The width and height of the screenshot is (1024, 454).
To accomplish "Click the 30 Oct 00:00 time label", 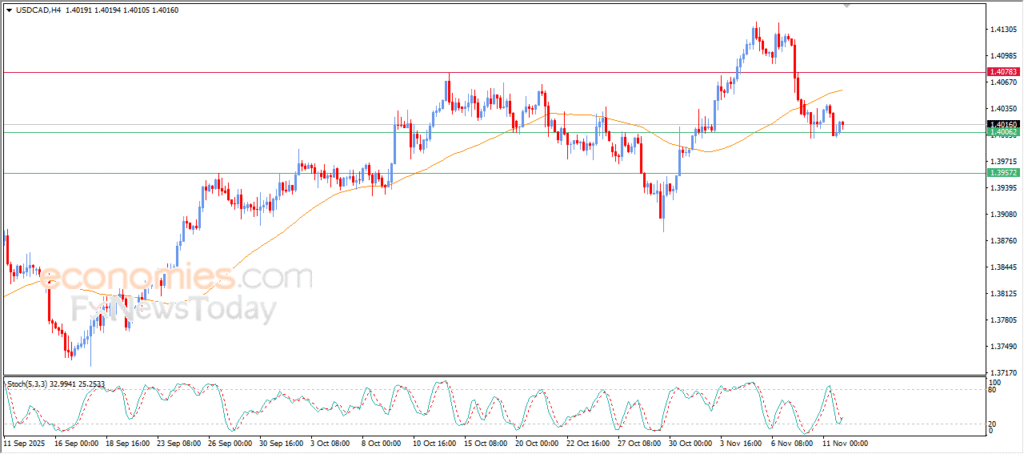I will [692, 443].
